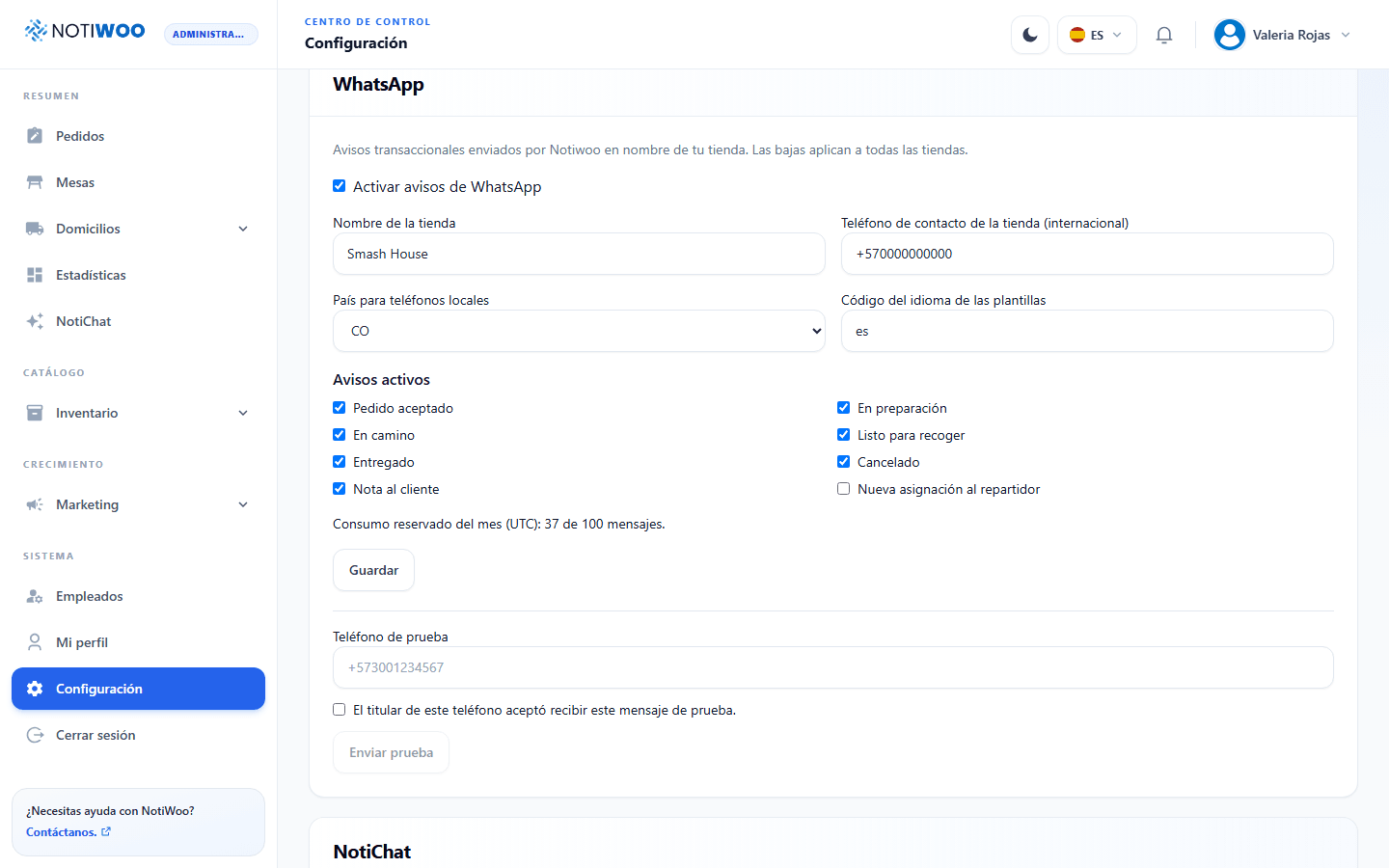Click the Pedidos clipboard icon

pos(35,136)
